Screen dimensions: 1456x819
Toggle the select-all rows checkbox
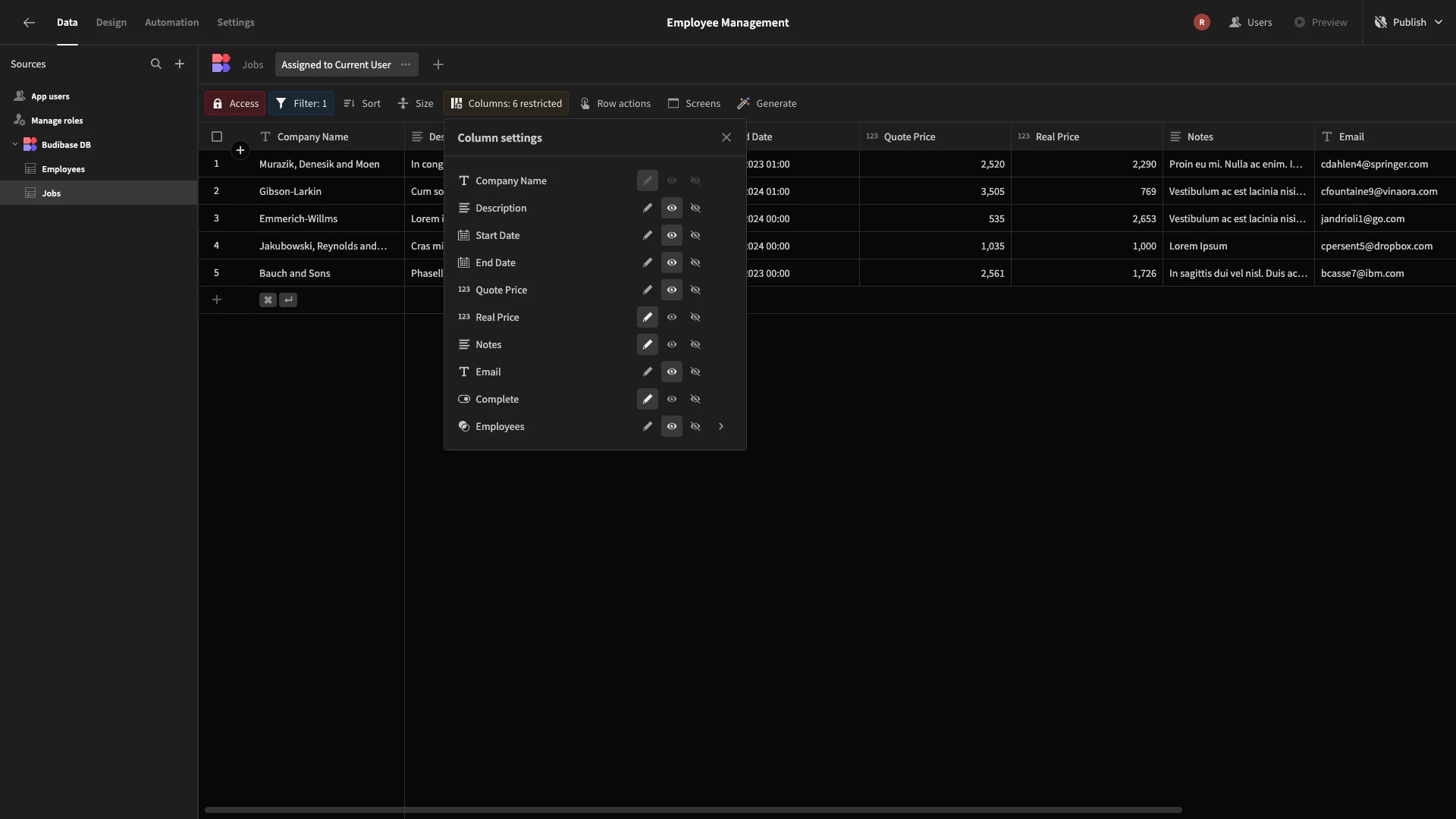coord(217,136)
